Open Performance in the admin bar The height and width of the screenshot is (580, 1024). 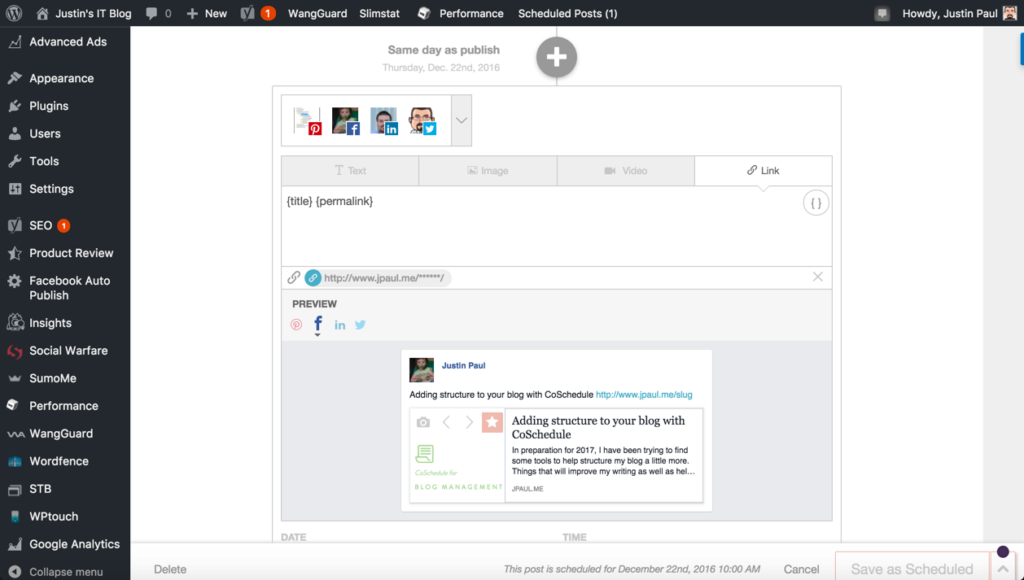click(x=460, y=13)
